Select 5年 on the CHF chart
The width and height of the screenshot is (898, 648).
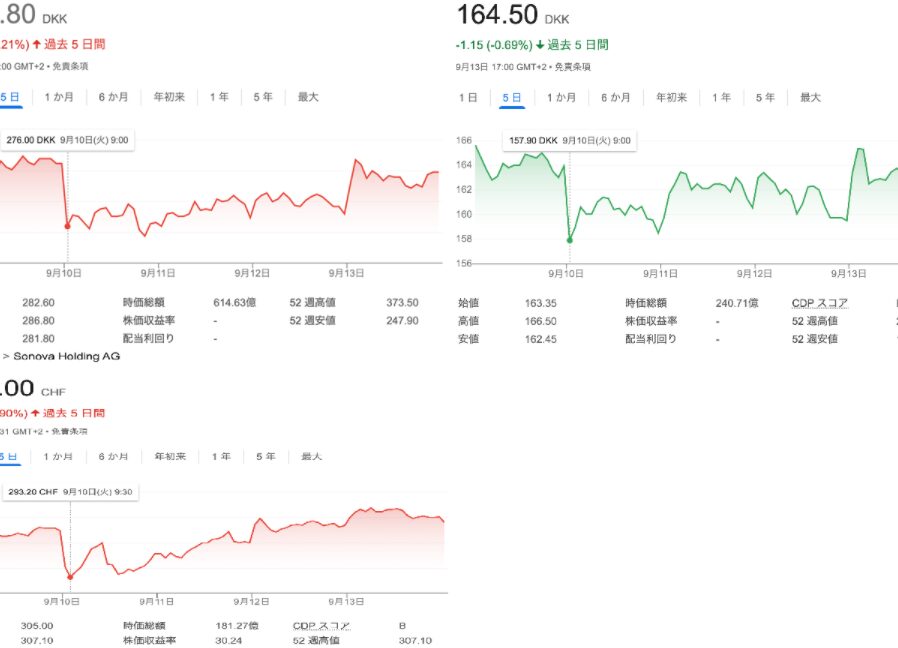pos(264,456)
